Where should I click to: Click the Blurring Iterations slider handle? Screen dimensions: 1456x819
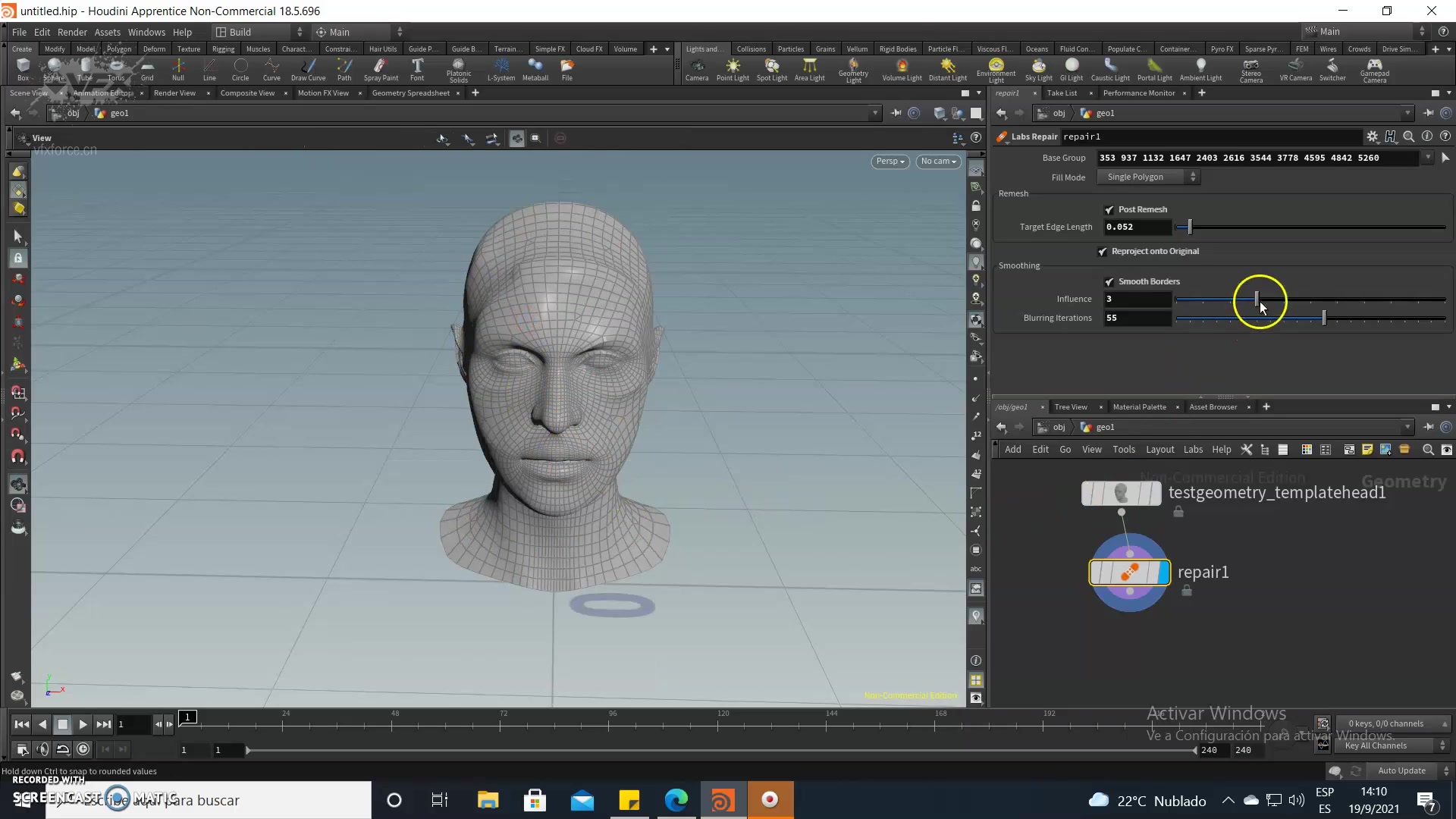tap(1324, 318)
